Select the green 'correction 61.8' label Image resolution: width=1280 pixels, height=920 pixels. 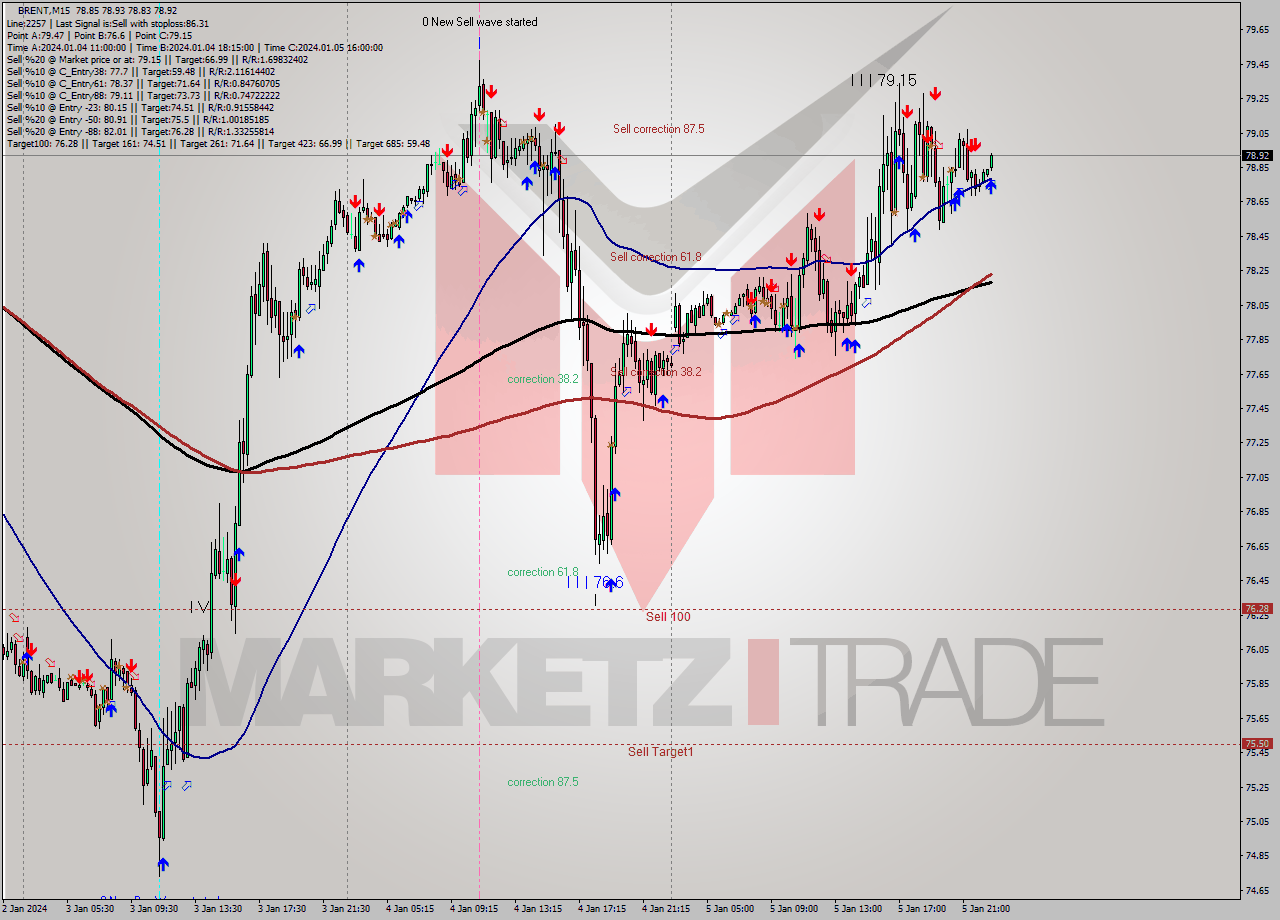(542, 572)
